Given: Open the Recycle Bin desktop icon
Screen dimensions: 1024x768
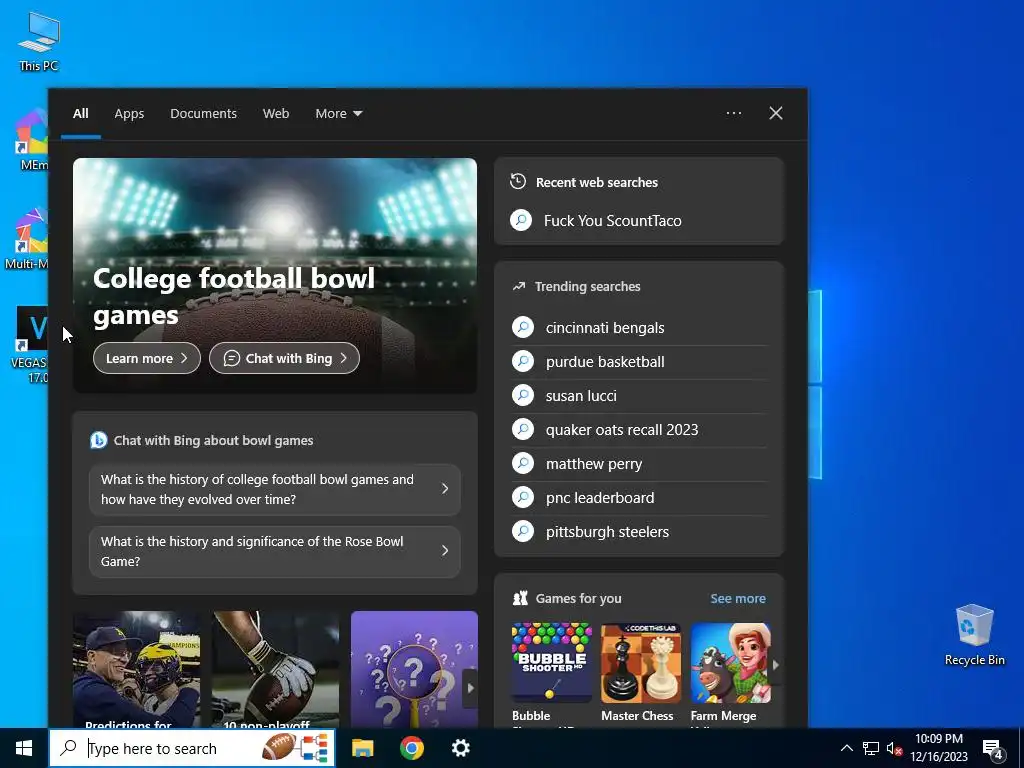Looking at the screenshot, I should (x=974, y=634).
